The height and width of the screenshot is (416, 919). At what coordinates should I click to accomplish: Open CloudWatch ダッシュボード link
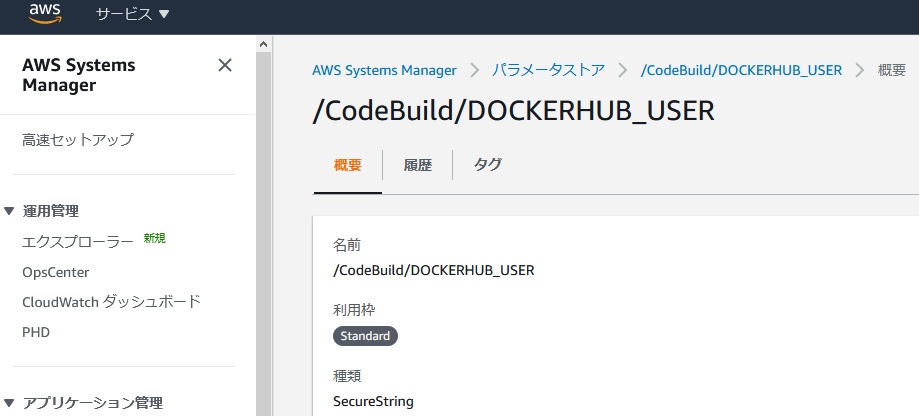(111, 302)
